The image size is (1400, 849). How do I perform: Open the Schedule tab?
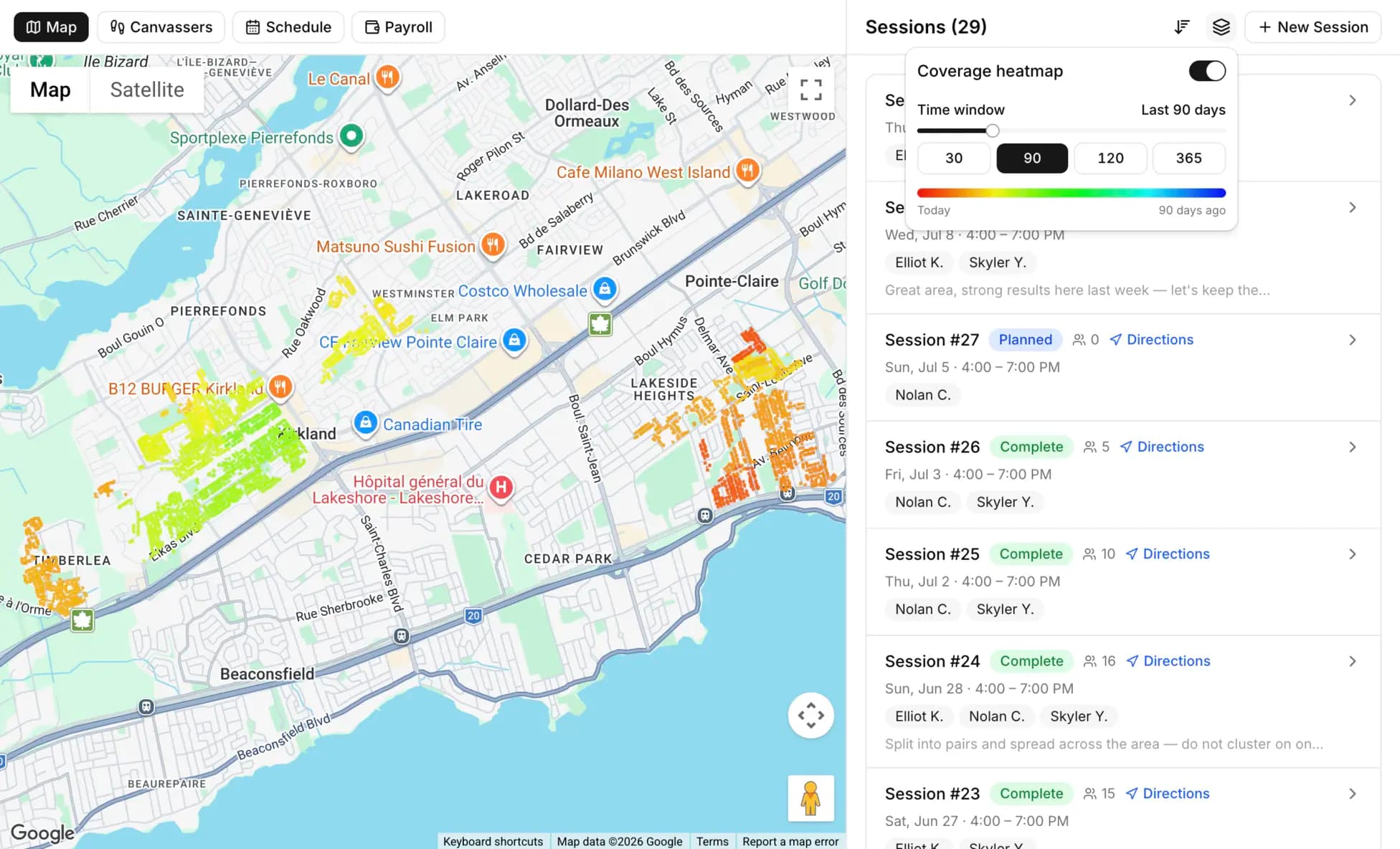[288, 27]
